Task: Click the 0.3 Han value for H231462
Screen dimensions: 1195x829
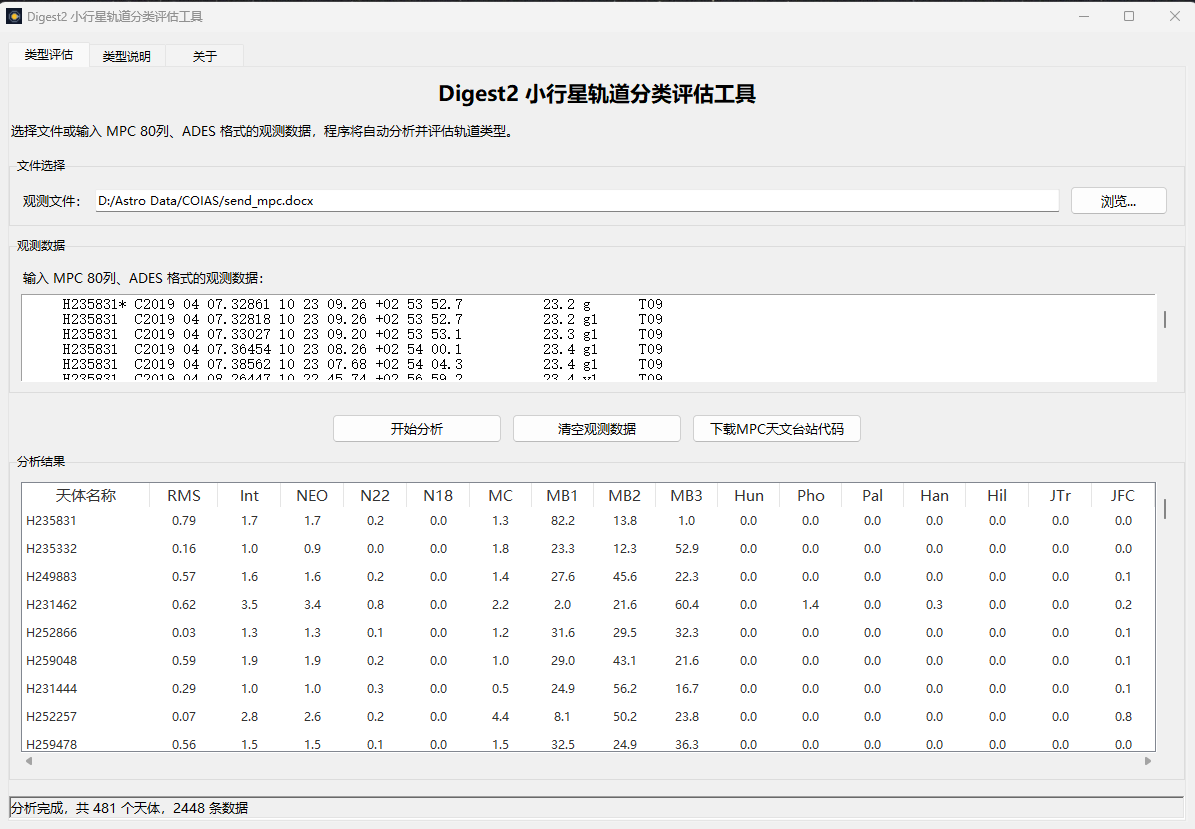Action: pos(934,605)
